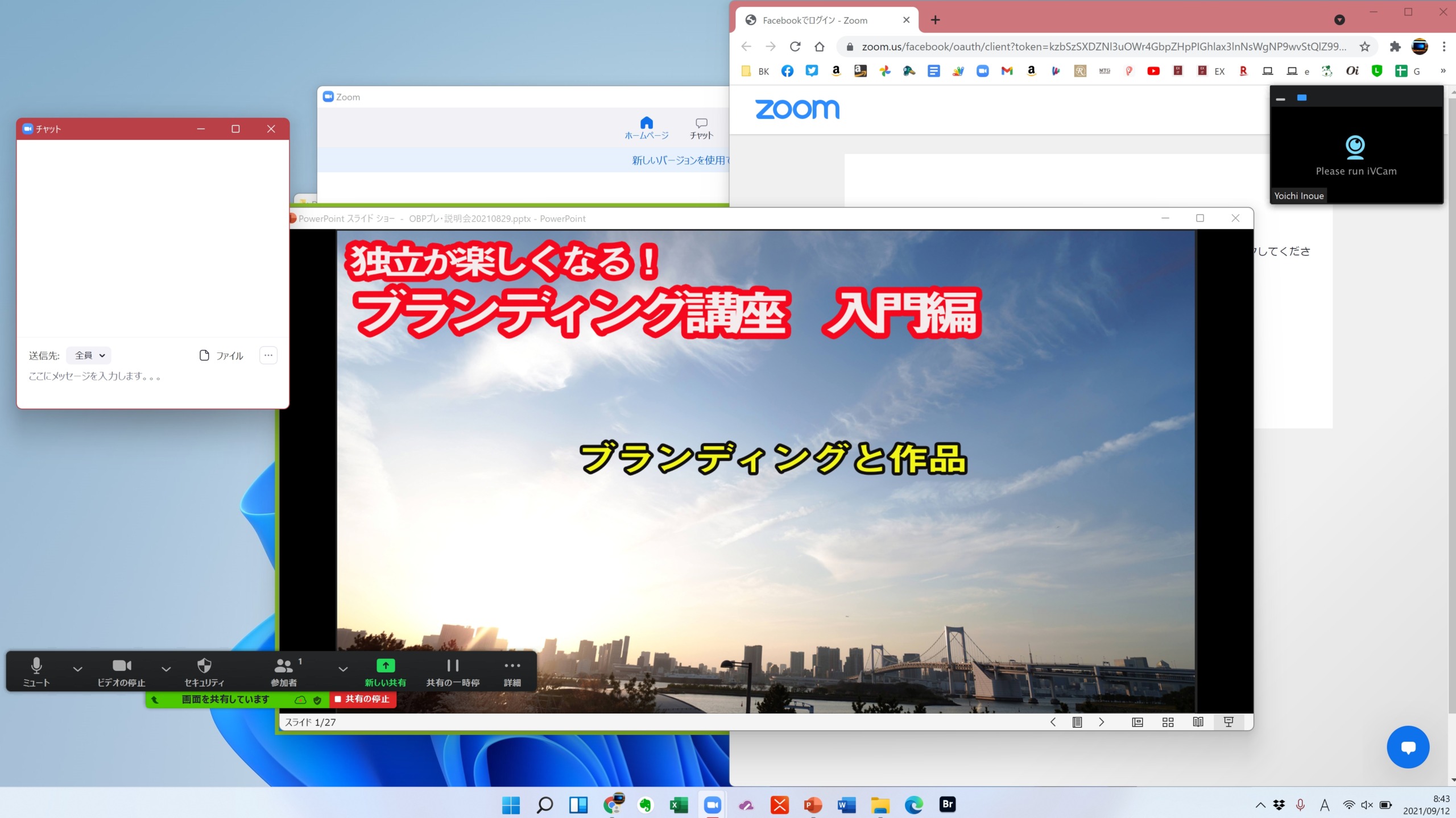The height and width of the screenshot is (818, 1456).
Task: Click the chat message input field
Action: pos(152,376)
